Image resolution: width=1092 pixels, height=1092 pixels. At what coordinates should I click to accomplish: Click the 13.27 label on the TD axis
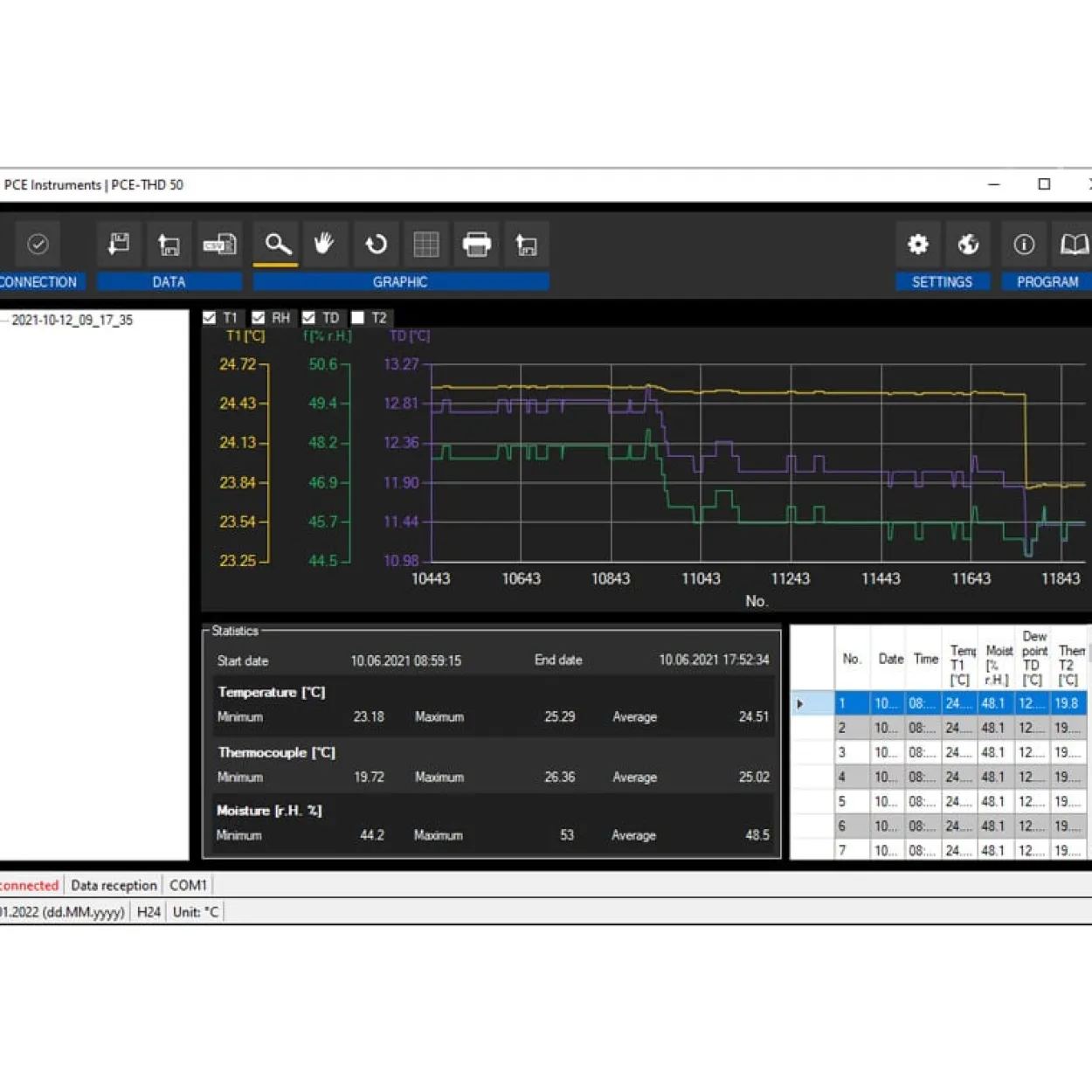point(401,364)
